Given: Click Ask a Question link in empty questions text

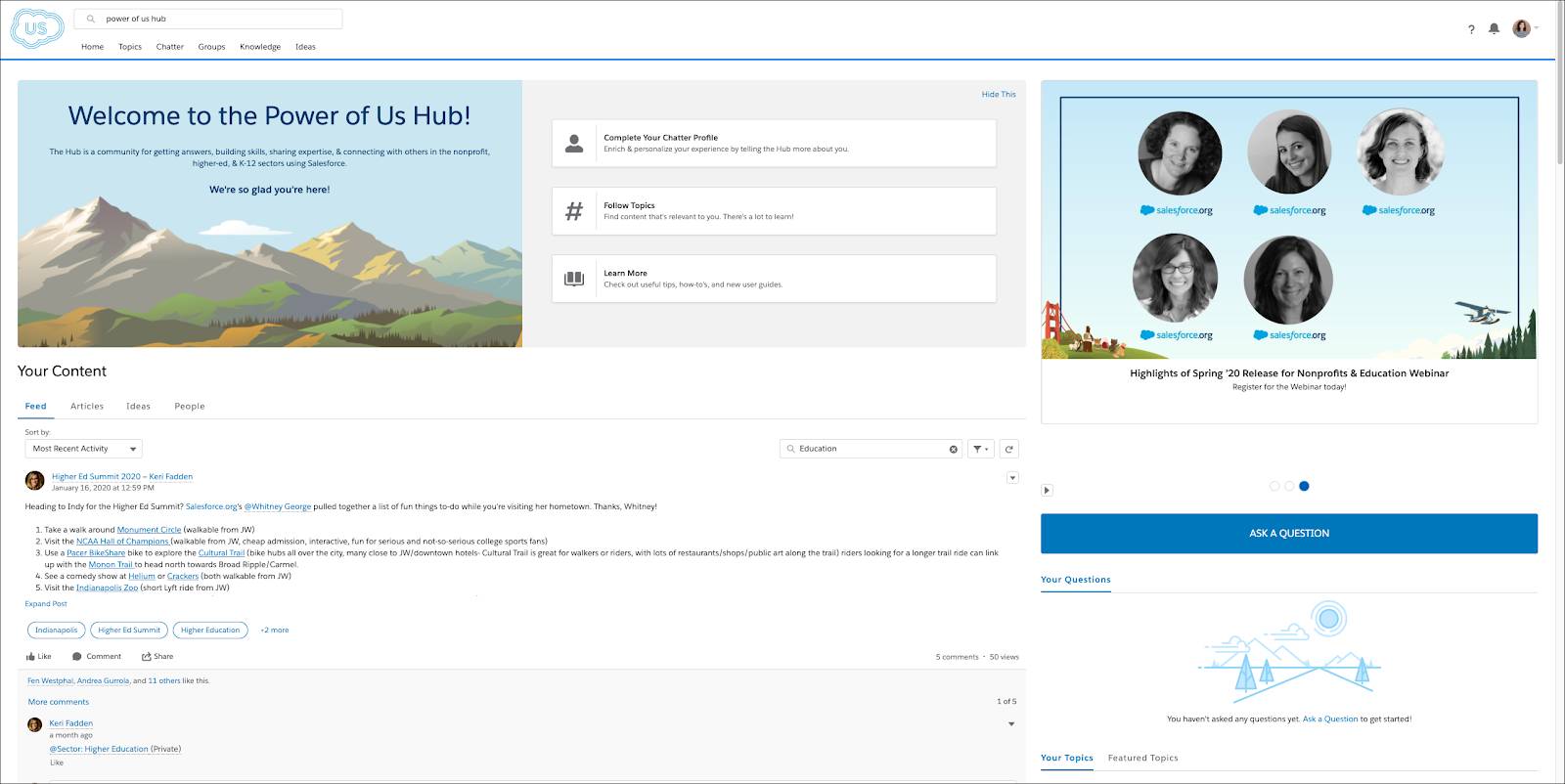Looking at the screenshot, I should click(1330, 719).
